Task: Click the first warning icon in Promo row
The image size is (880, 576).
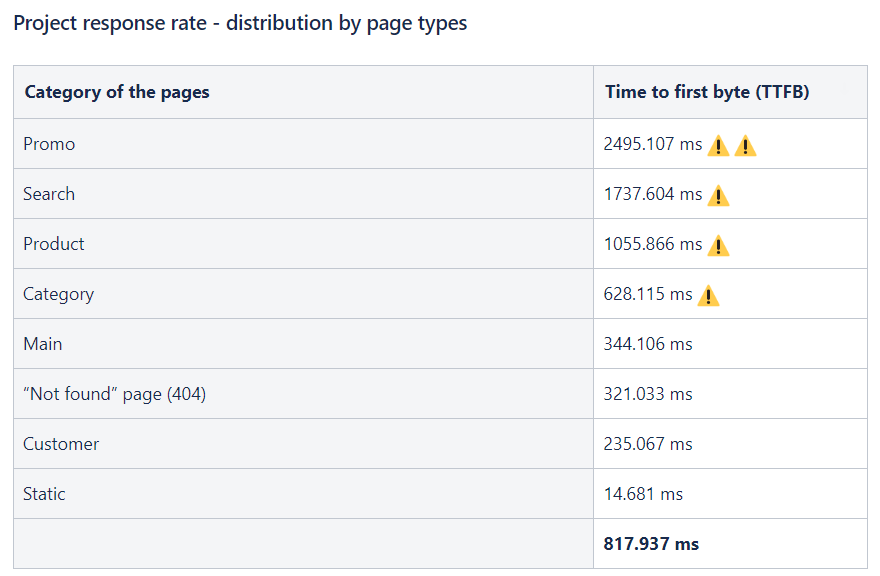Action: coord(718,146)
